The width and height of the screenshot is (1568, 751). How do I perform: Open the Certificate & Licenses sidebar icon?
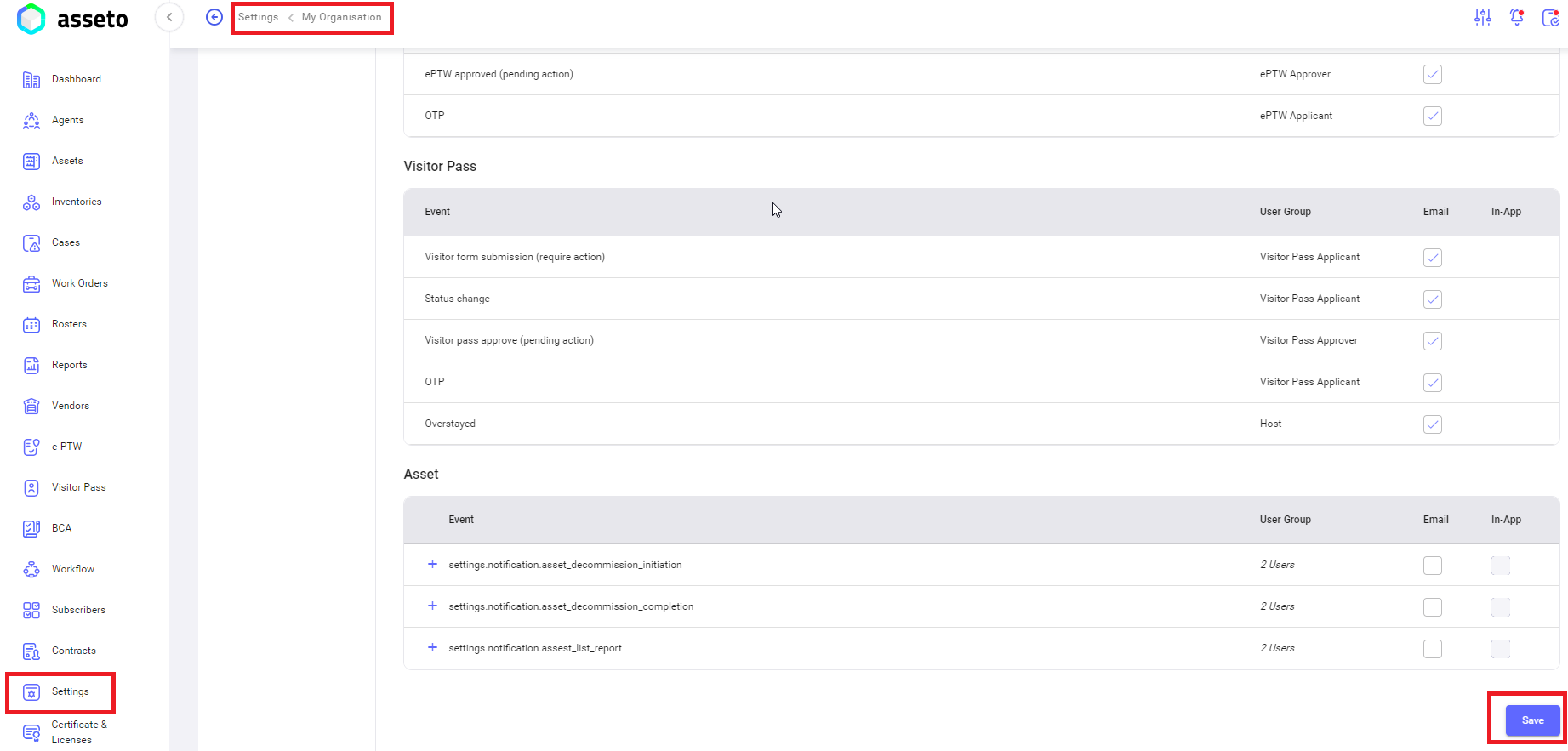click(x=31, y=732)
